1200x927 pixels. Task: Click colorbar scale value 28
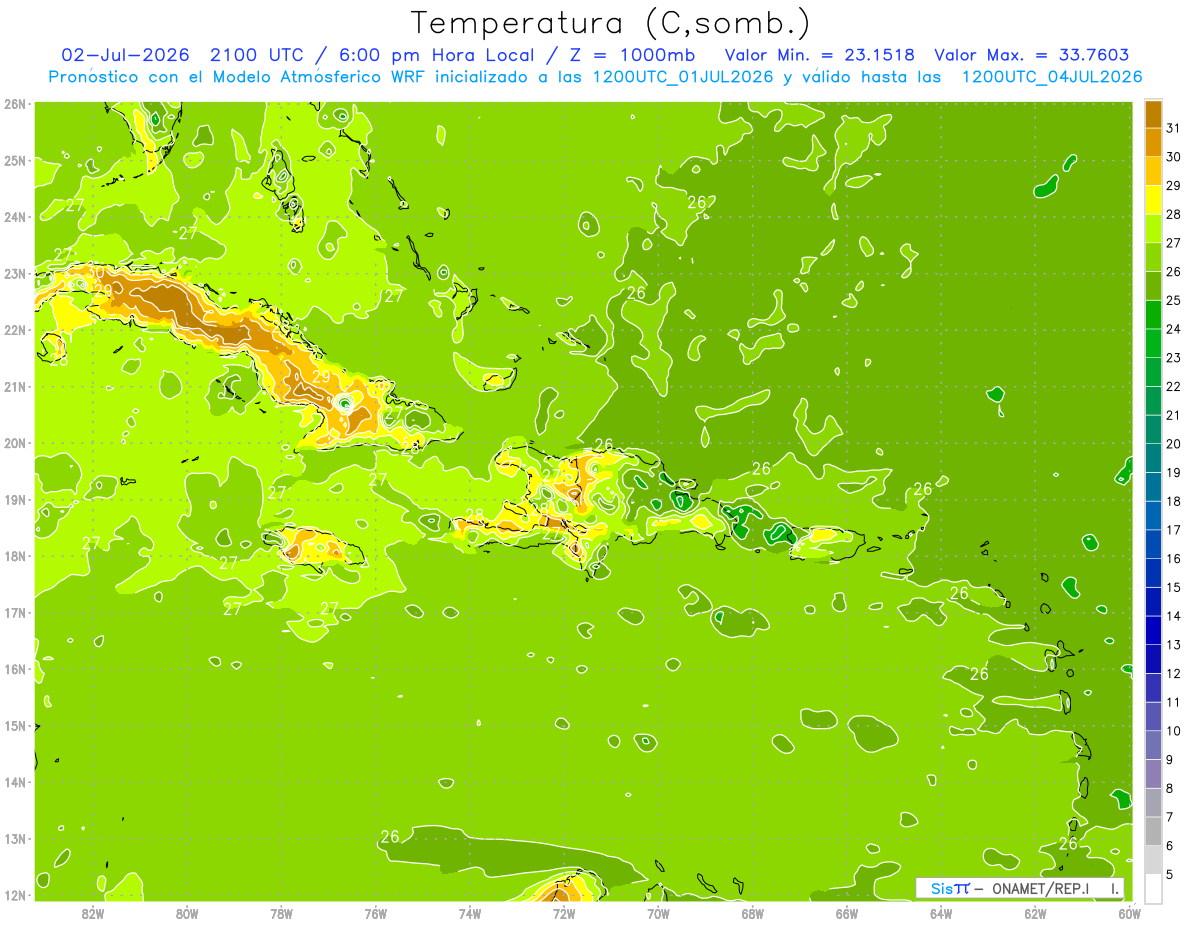pos(1173,214)
